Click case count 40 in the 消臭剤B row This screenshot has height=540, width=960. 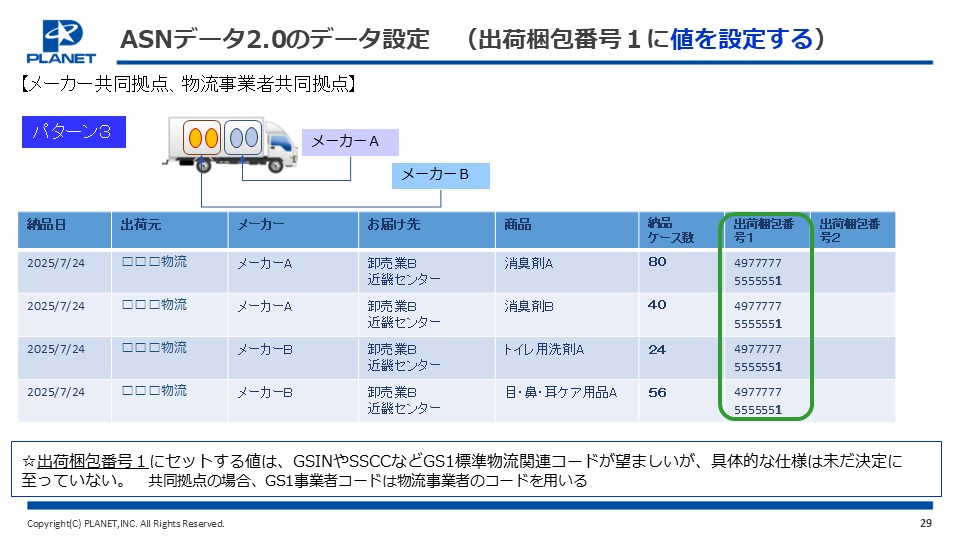(657, 305)
